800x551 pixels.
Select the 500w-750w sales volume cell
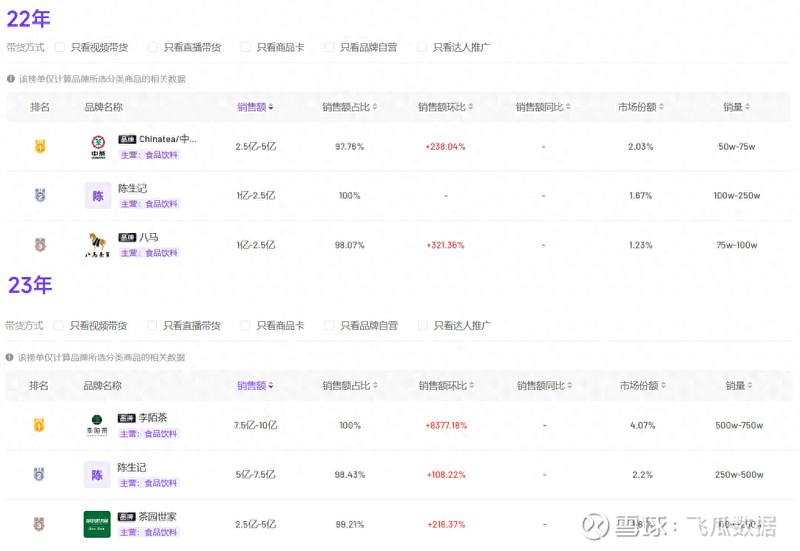coord(739,425)
